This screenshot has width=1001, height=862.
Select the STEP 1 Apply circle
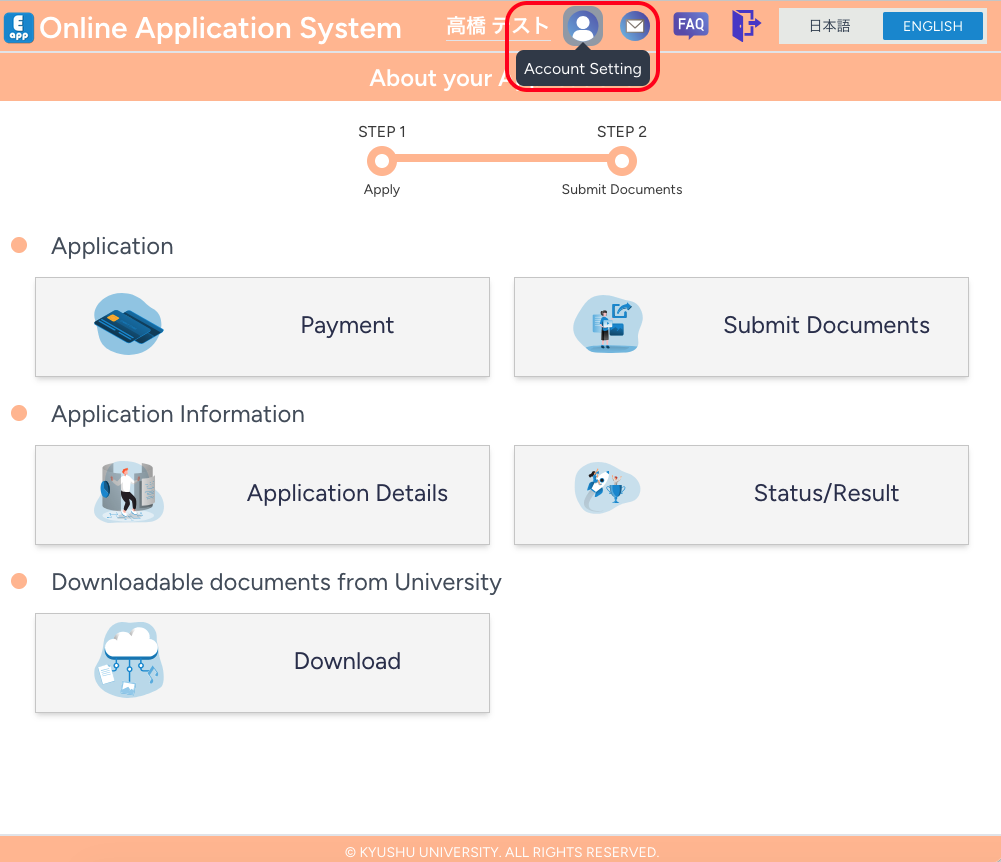(381, 160)
